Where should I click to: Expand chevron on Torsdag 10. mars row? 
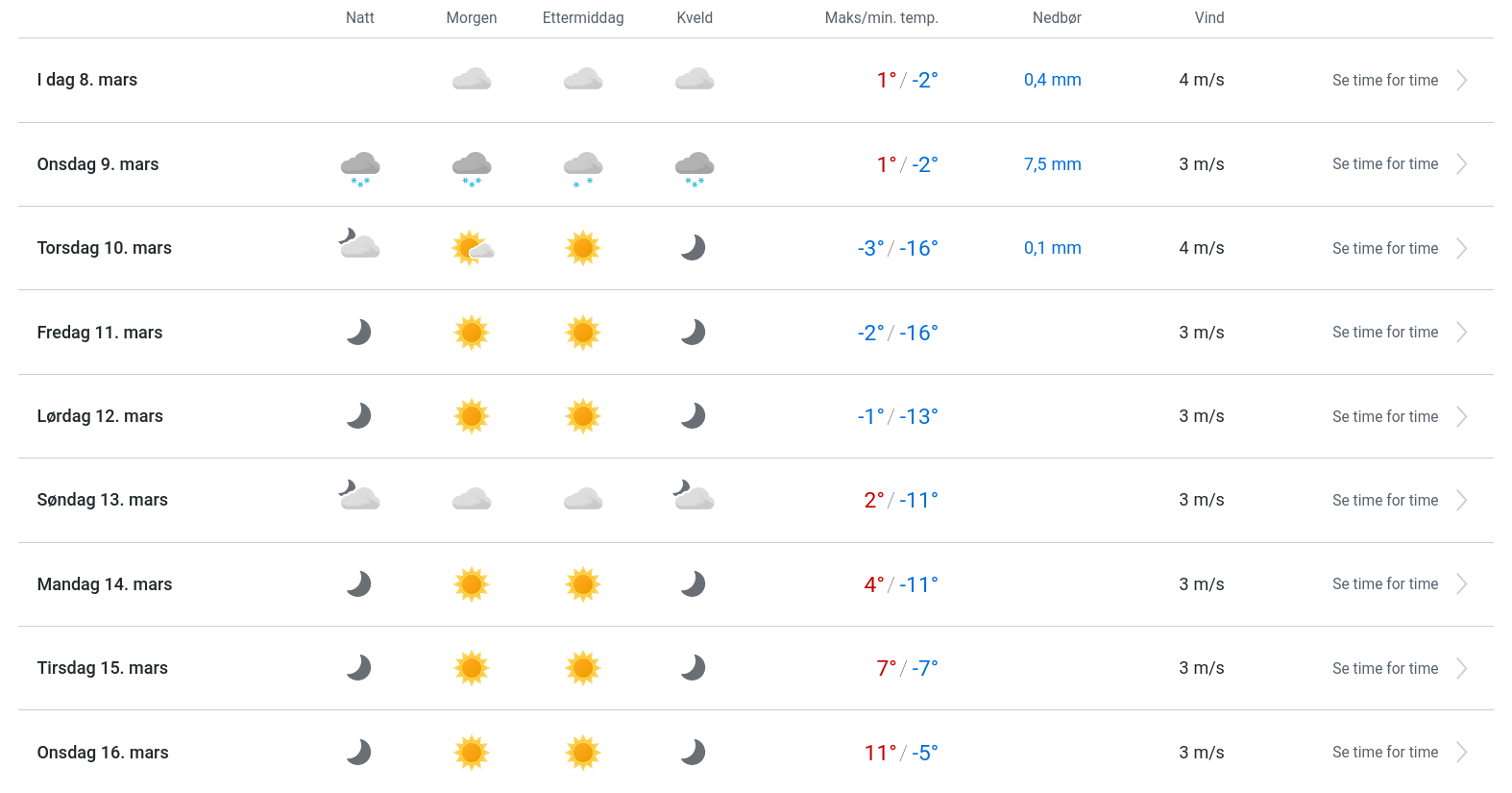point(1461,249)
